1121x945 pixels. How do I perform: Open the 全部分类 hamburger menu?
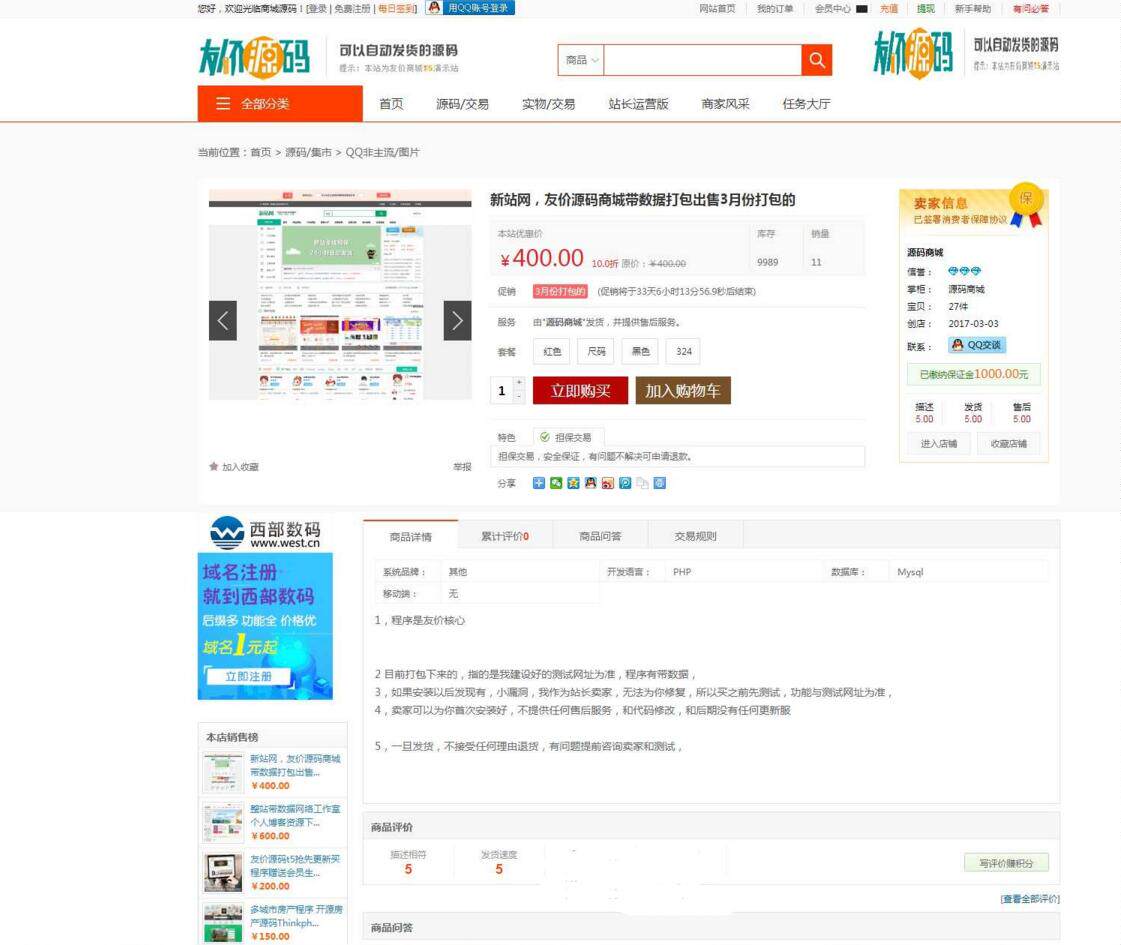coord(280,104)
